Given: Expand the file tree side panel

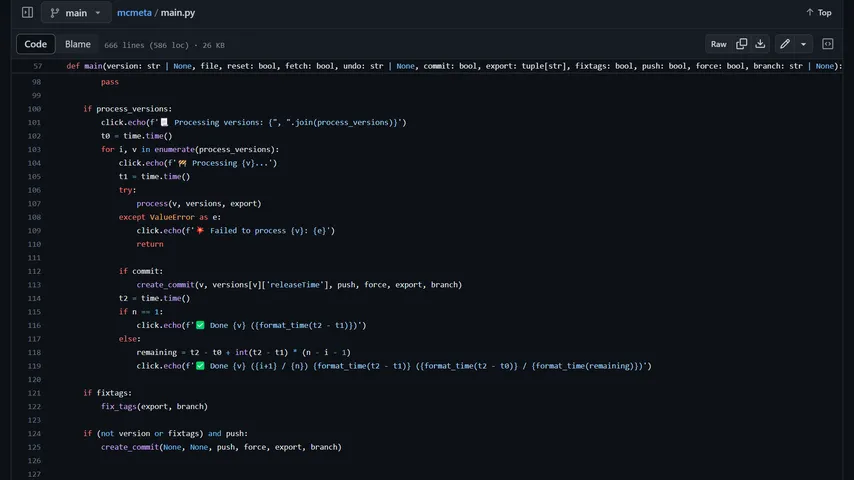Looking at the screenshot, I should [27, 13].
